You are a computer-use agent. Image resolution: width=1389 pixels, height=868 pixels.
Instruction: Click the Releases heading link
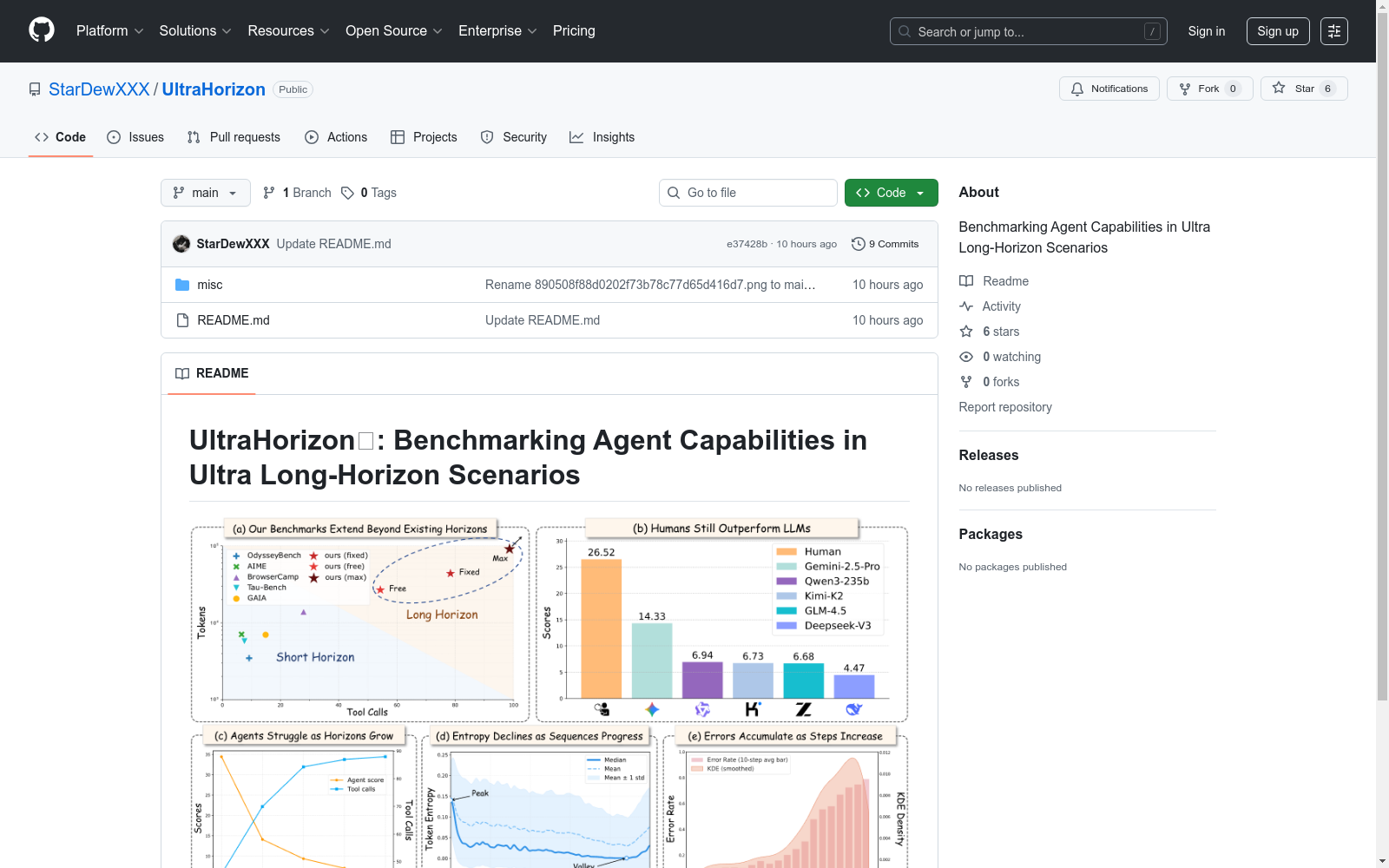pyautogui.click(x=989, y=455)
